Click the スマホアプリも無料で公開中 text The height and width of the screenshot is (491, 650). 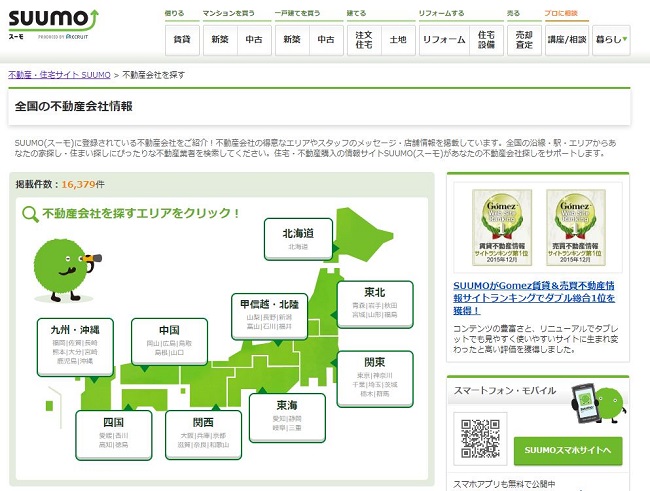504,484
